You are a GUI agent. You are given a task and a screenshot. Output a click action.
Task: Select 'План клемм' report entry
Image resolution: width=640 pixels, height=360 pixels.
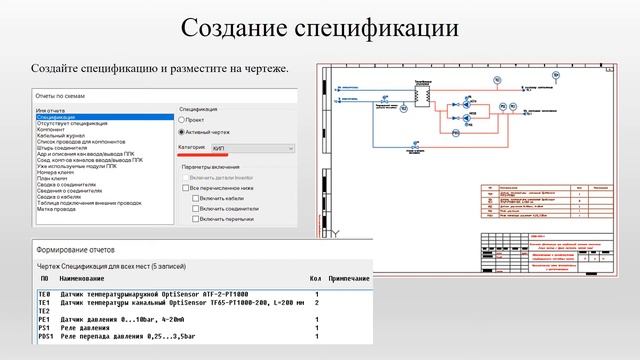(x=52, y=178)
